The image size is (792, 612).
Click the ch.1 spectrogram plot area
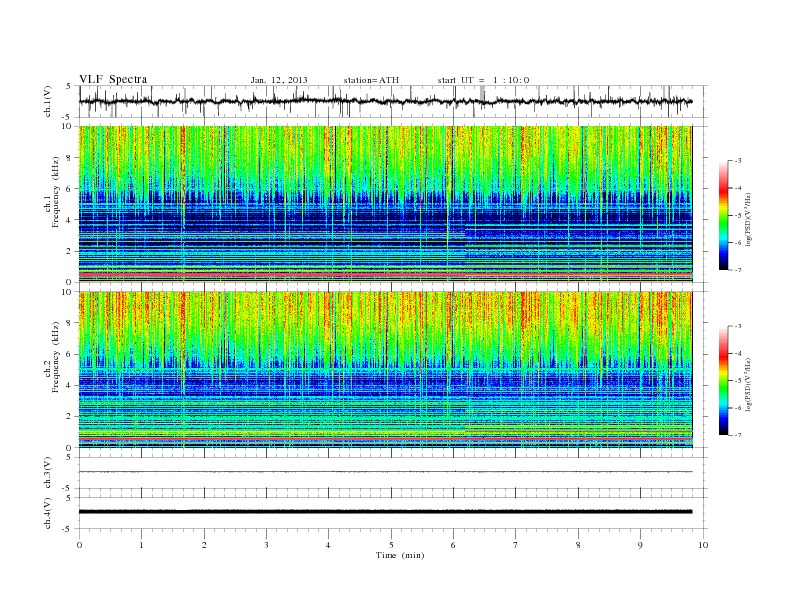tap(385, 204)
